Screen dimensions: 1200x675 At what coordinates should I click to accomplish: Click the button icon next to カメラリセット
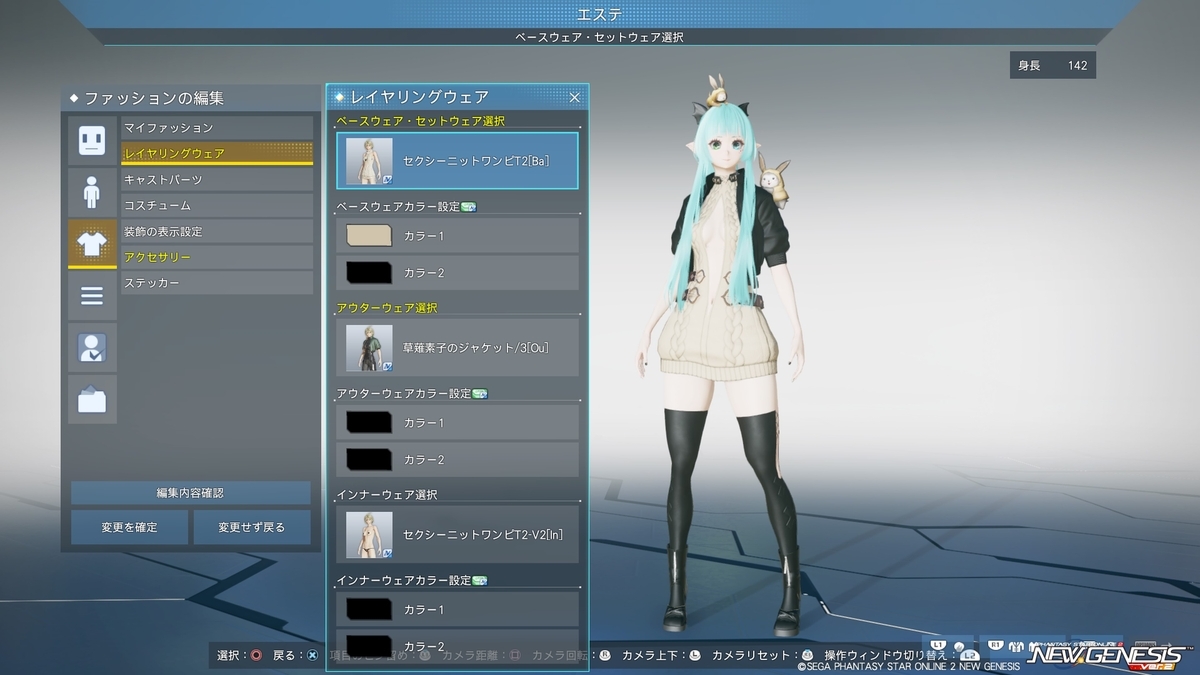point(807,656)
